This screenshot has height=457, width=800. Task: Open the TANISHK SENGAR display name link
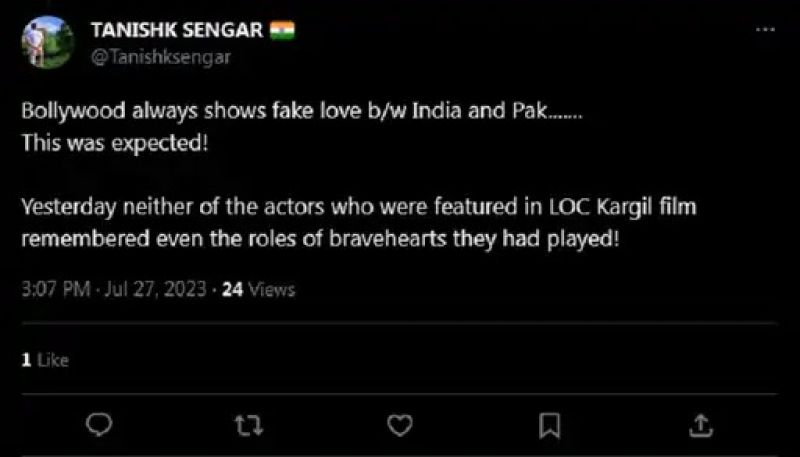[177, 30]
